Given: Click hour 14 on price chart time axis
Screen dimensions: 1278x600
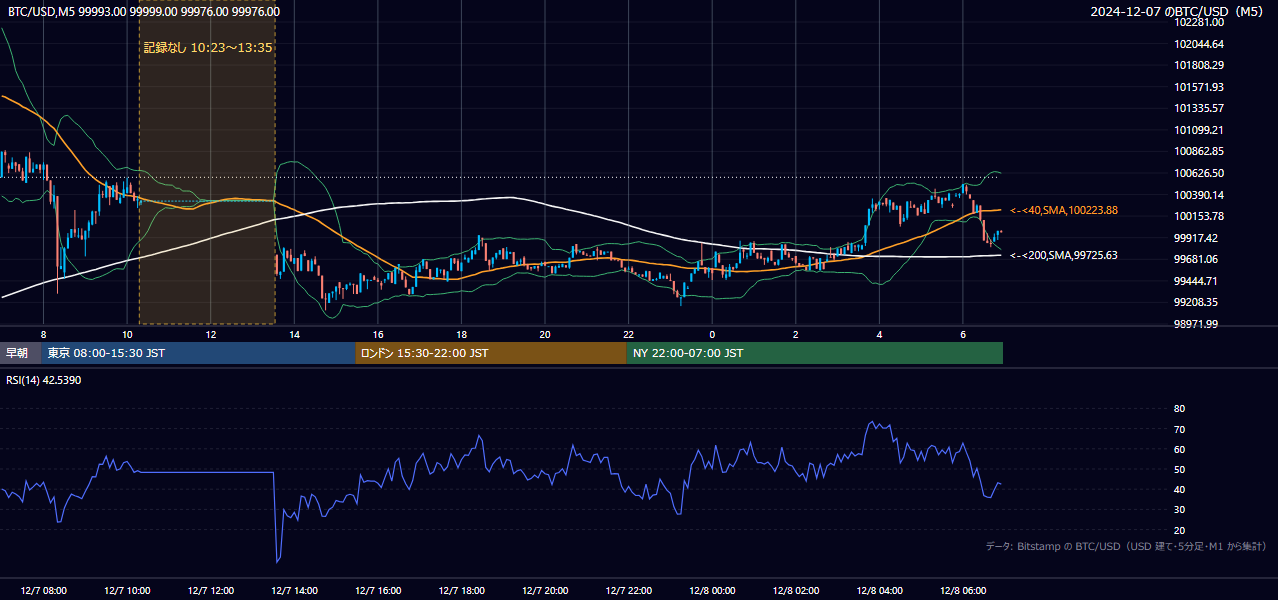Looking at the screenshot, I should 294,334.
